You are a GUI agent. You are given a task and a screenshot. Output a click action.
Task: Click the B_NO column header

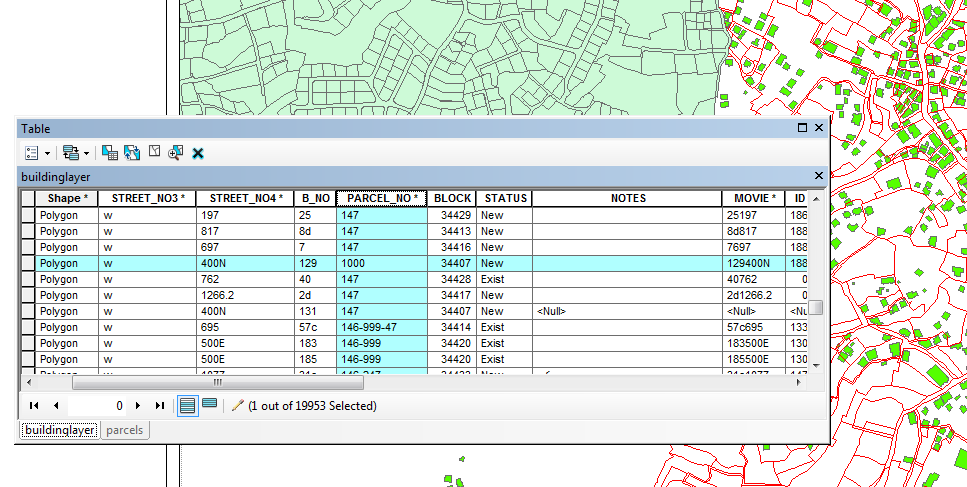click(316, 198)
